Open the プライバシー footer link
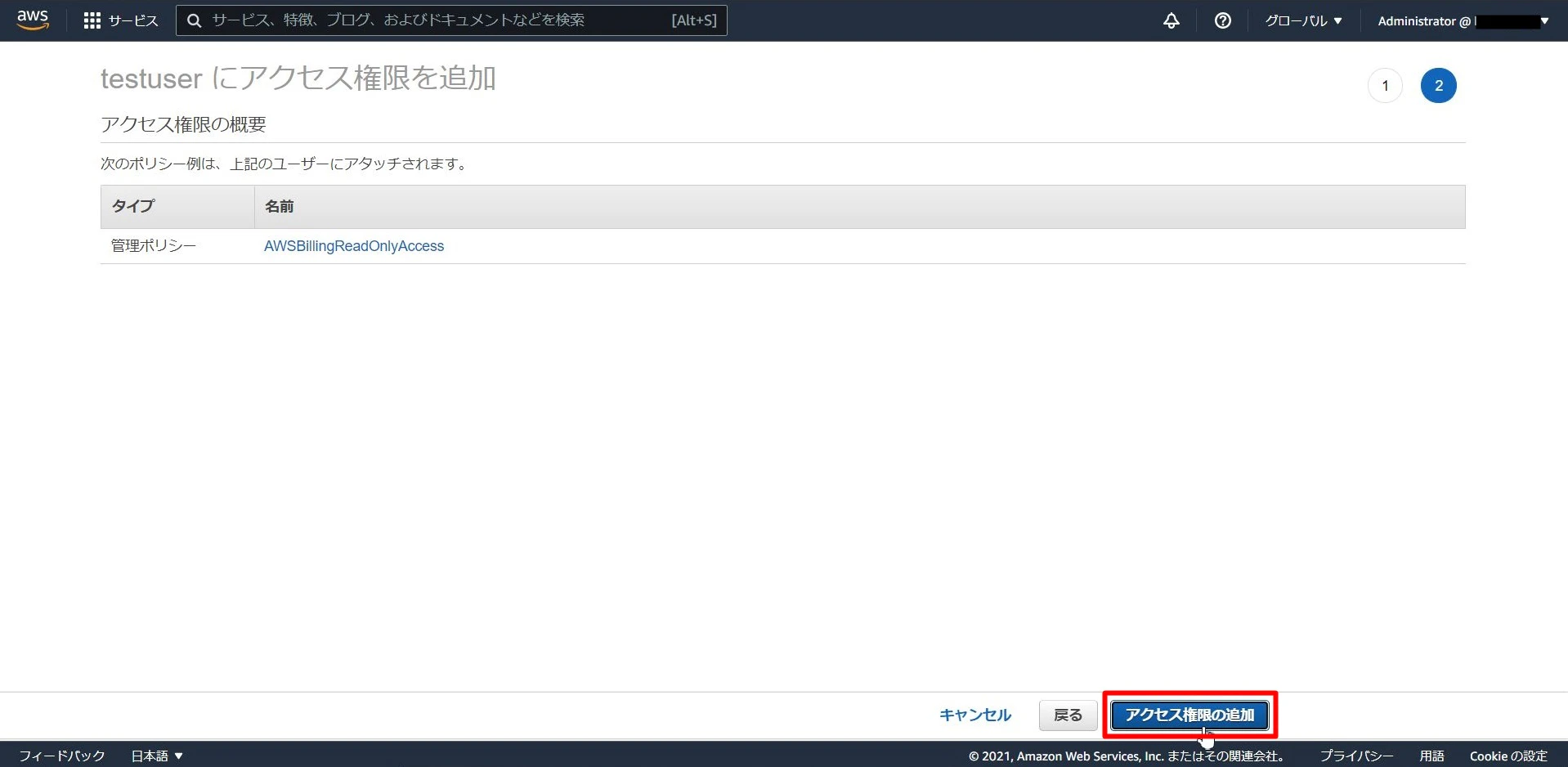The height and width of the screenshot is (767, 1568). point(1356,756)
